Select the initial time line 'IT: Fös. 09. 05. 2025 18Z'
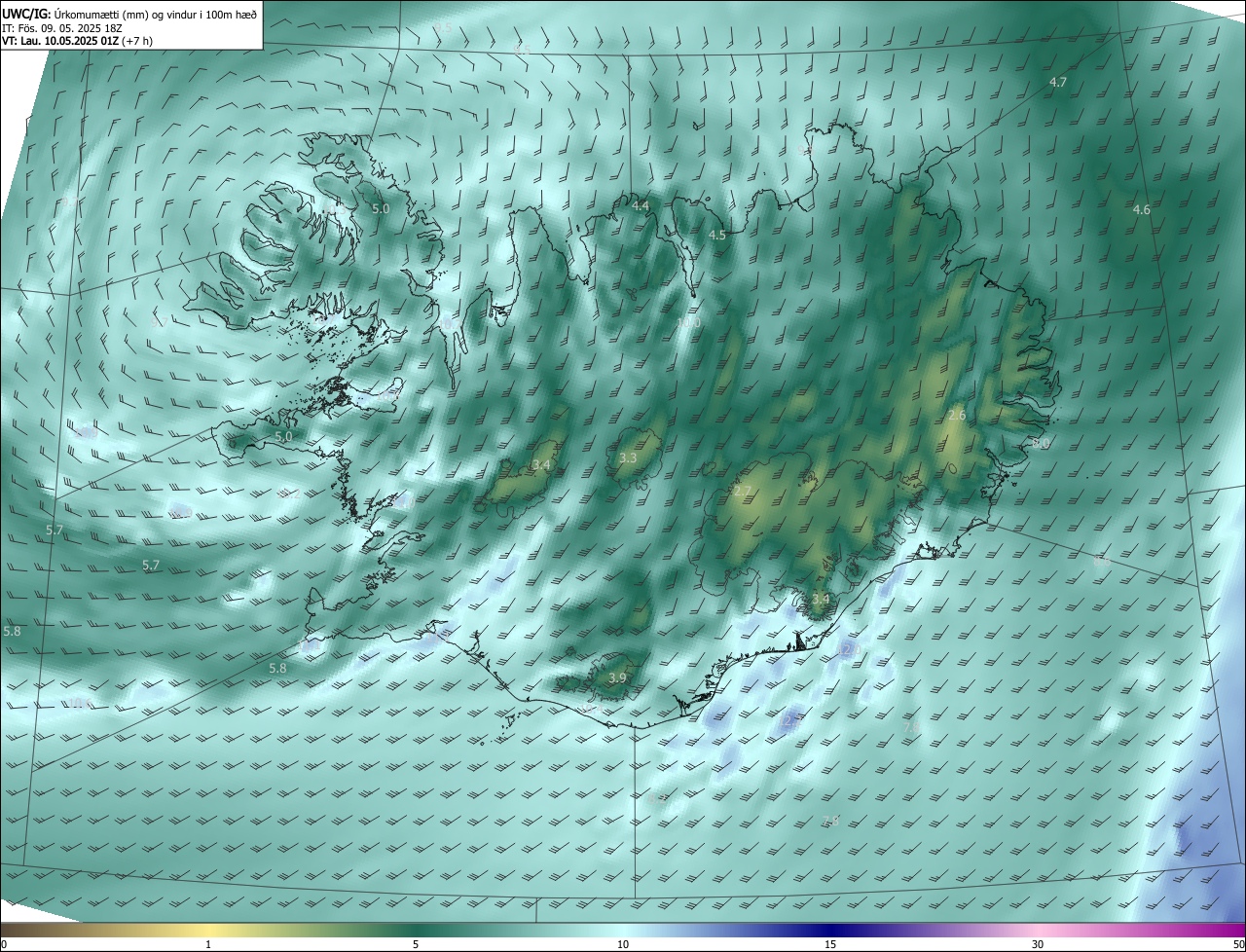The image size is (1246, 952). [61, 27]
